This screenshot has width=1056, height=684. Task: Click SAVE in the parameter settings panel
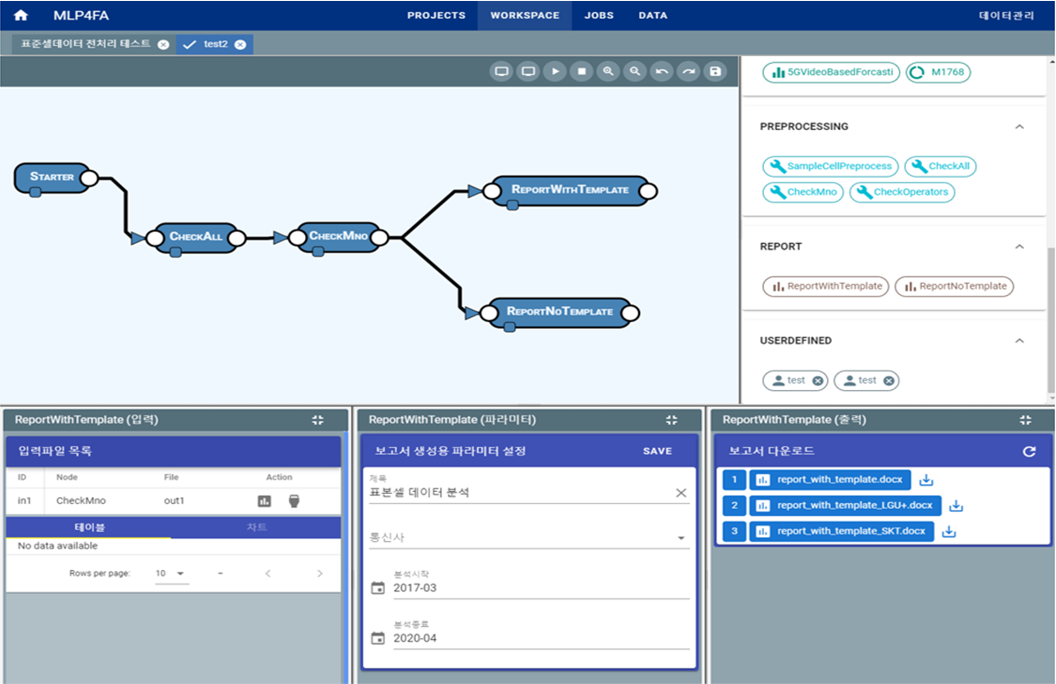[657, 451]
